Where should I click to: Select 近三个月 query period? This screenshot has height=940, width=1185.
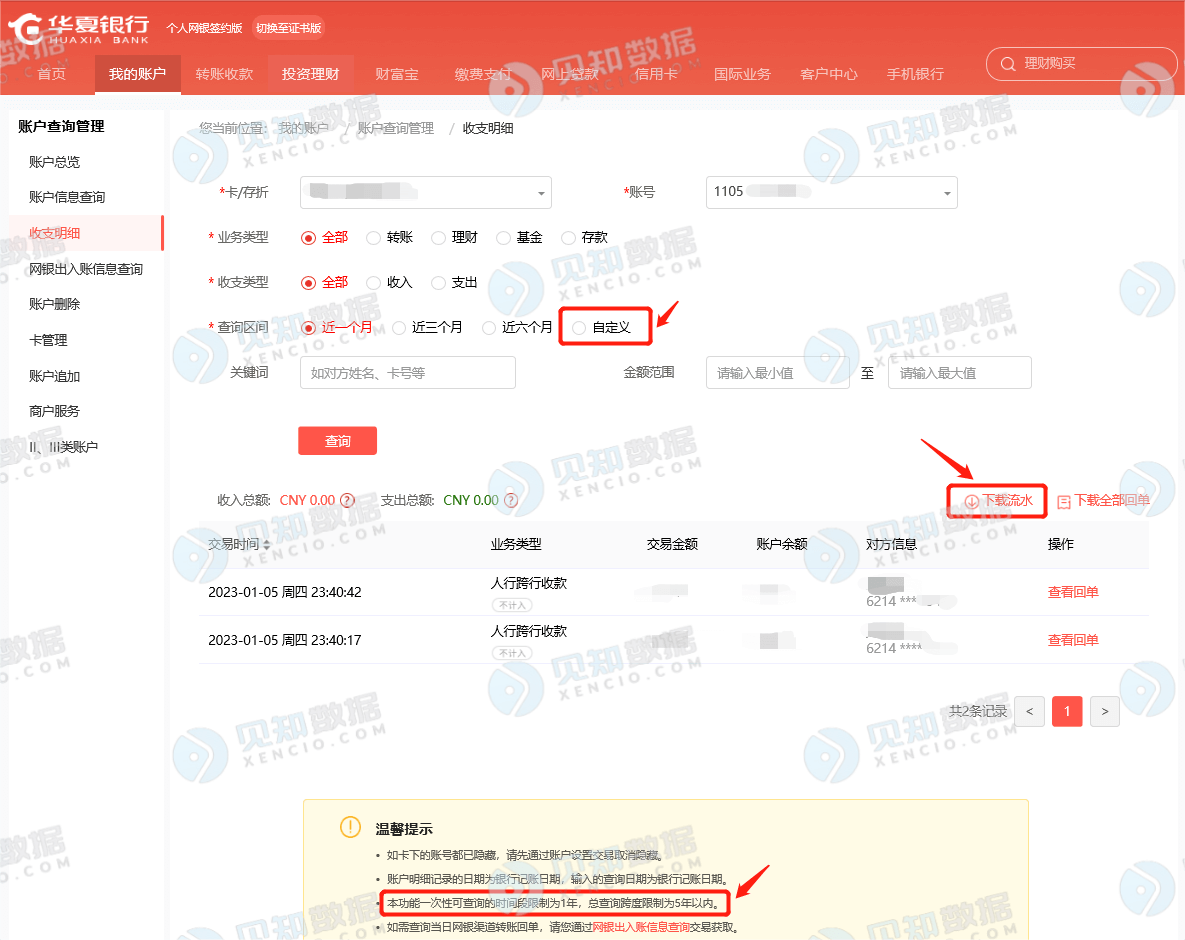click(x=400, y=327)
